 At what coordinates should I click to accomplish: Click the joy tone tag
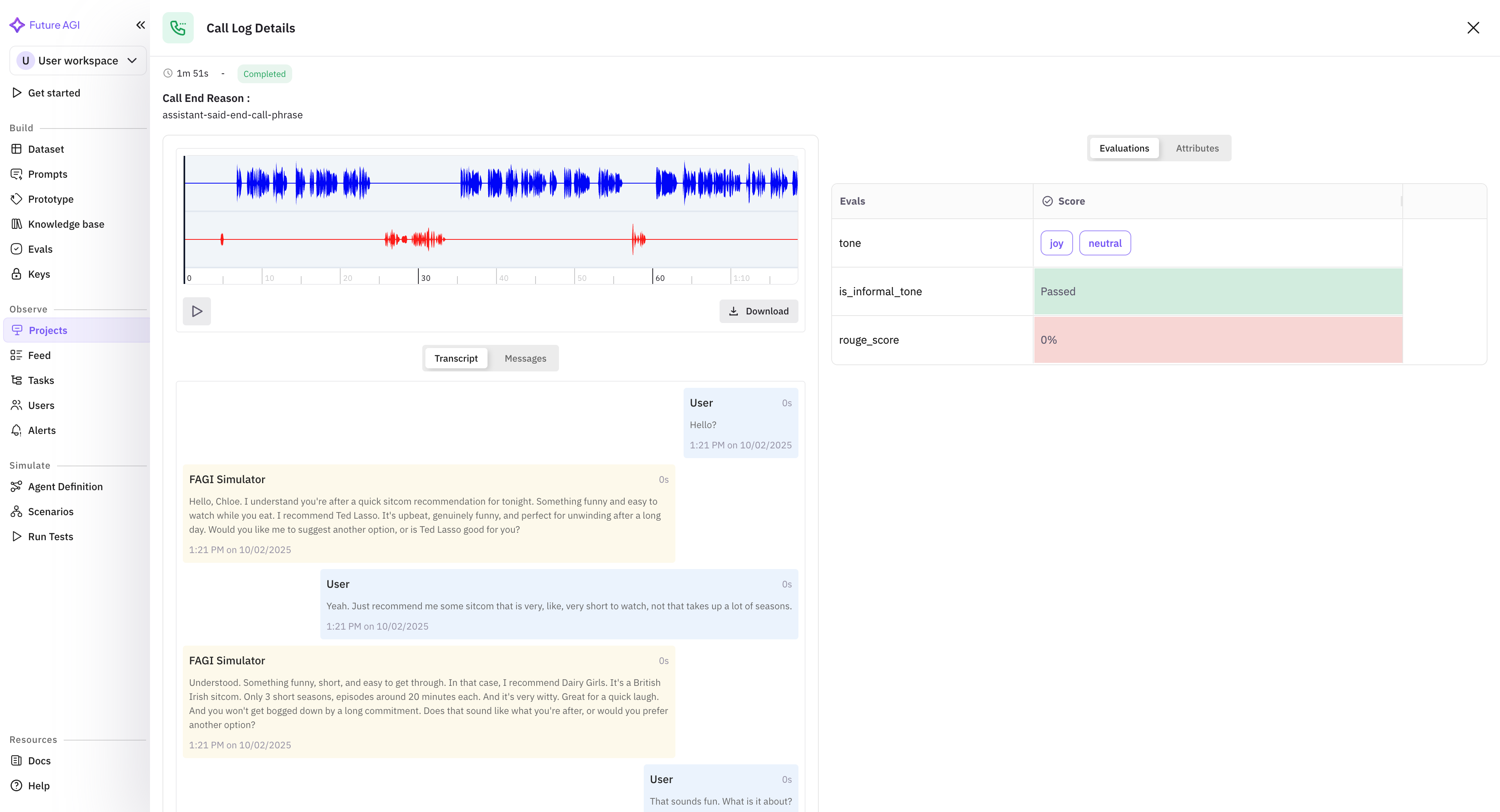pos(1056,243)
